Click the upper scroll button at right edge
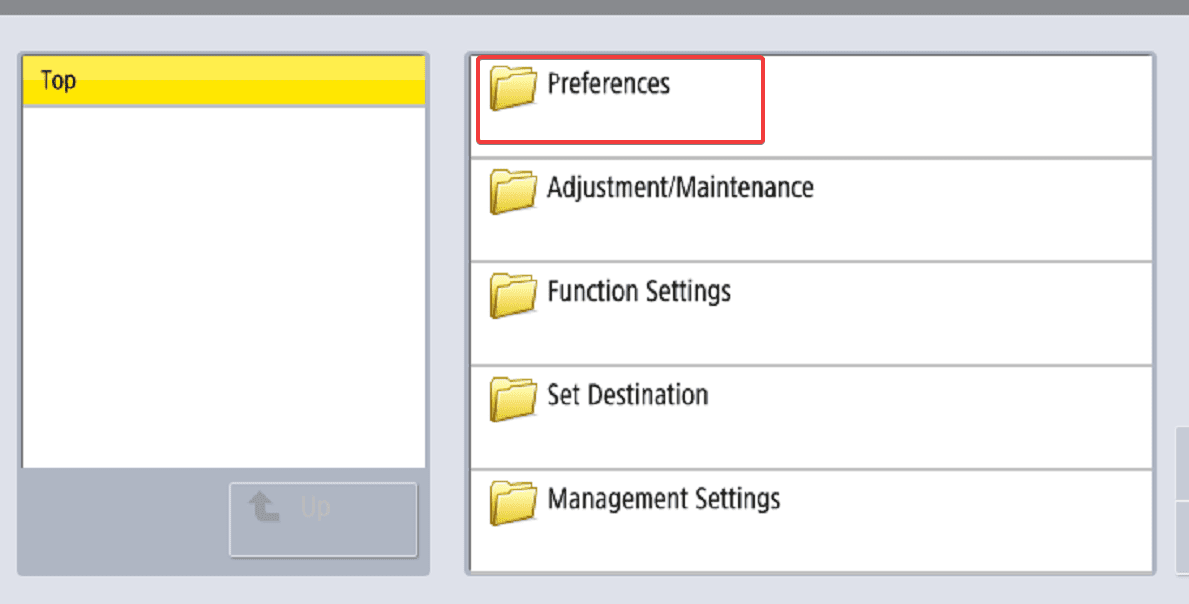This screenshot has height=604, width=1189. [1182, 463]
